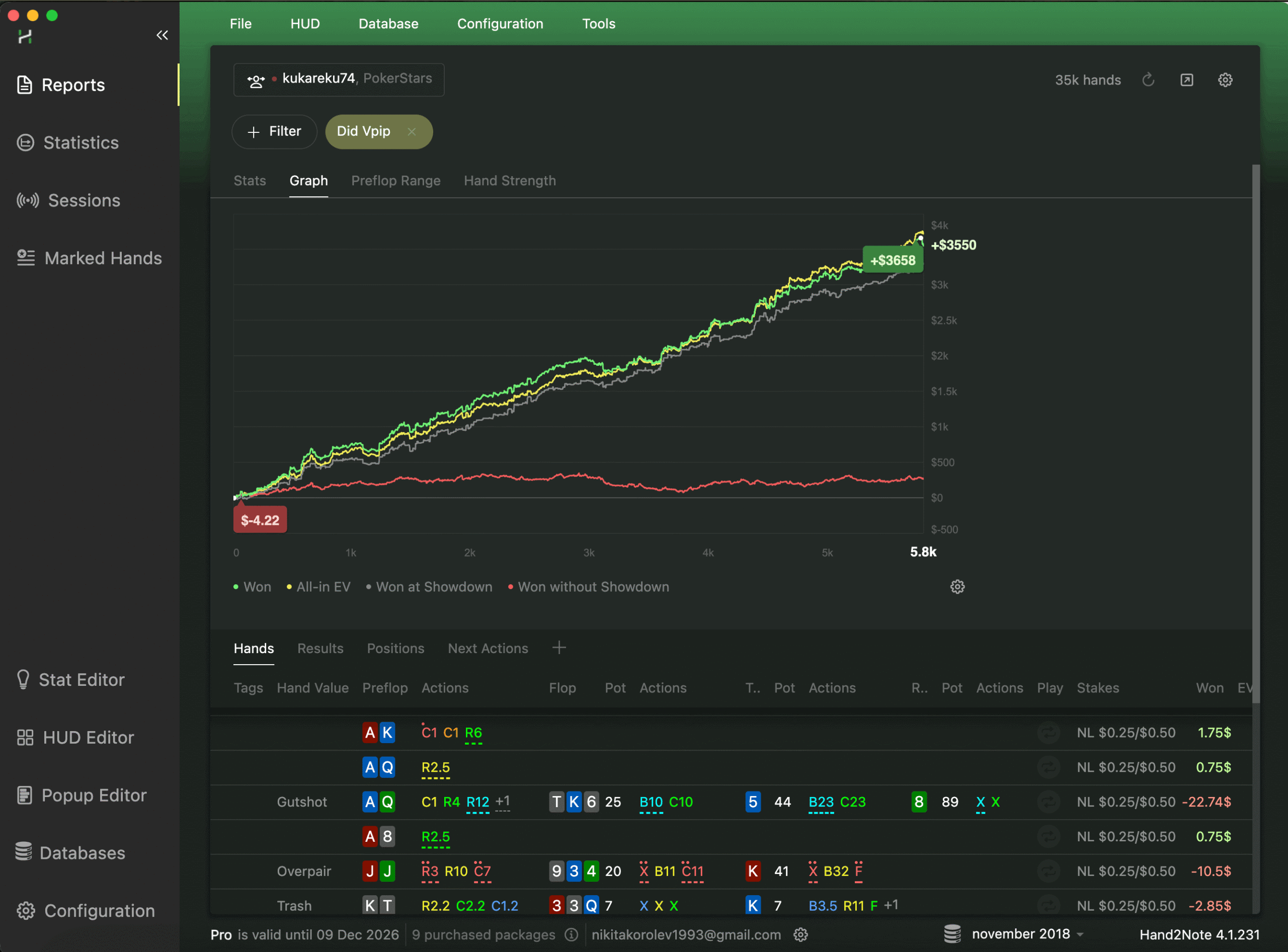Screen dimensions: 1288x952
Task: Click info icon beside purchased packages
Action: pyautogui.click(x=571, y=935)
